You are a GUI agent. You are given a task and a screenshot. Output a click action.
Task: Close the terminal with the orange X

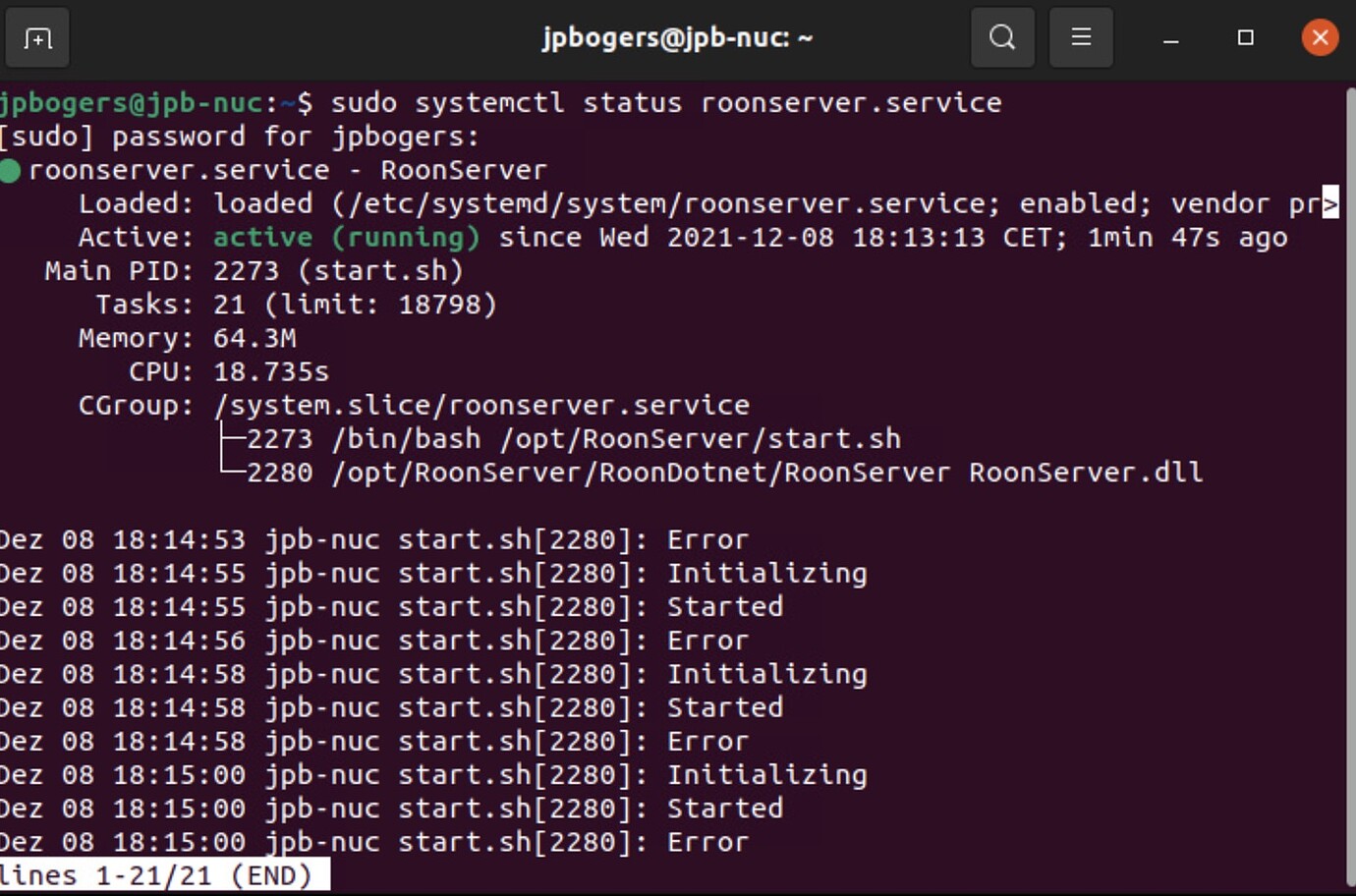tap(1320, 38)
